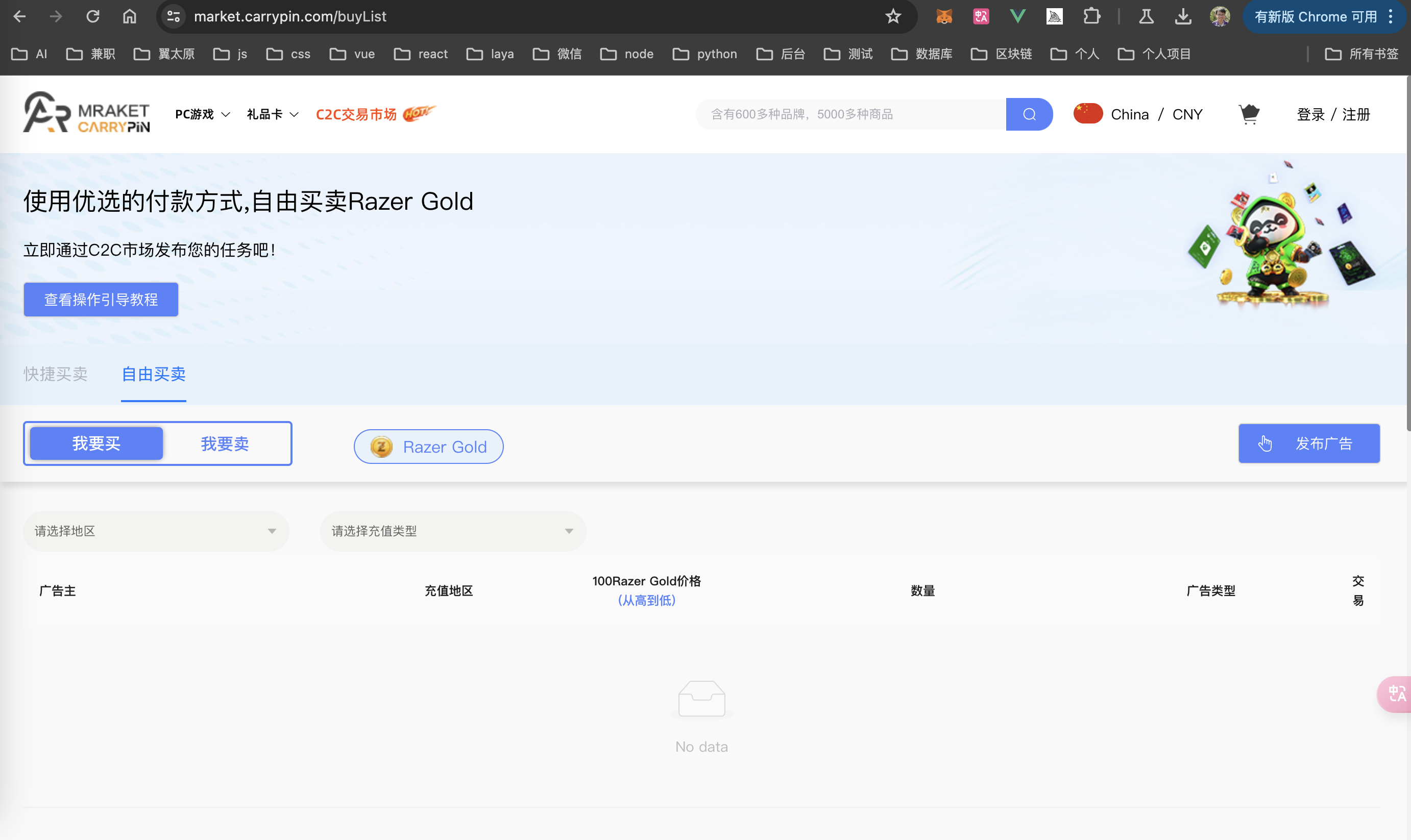This screenshot has width=1411, height=840.
Task: Click the China flag icon
Action: pyautogui.click(x=1088, y=114)
